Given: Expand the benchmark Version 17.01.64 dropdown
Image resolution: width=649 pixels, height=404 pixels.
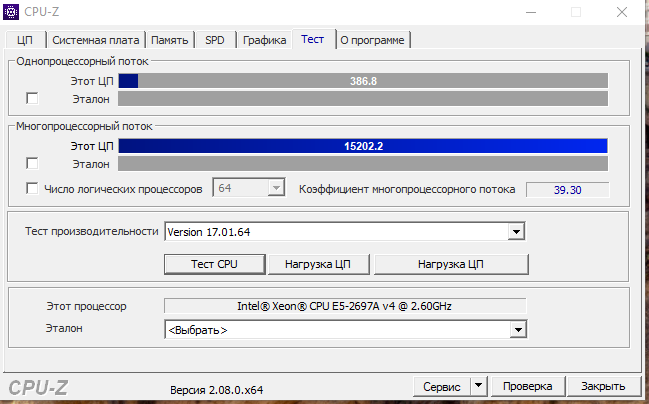Looking at the screenshot, I should (516, 232).
